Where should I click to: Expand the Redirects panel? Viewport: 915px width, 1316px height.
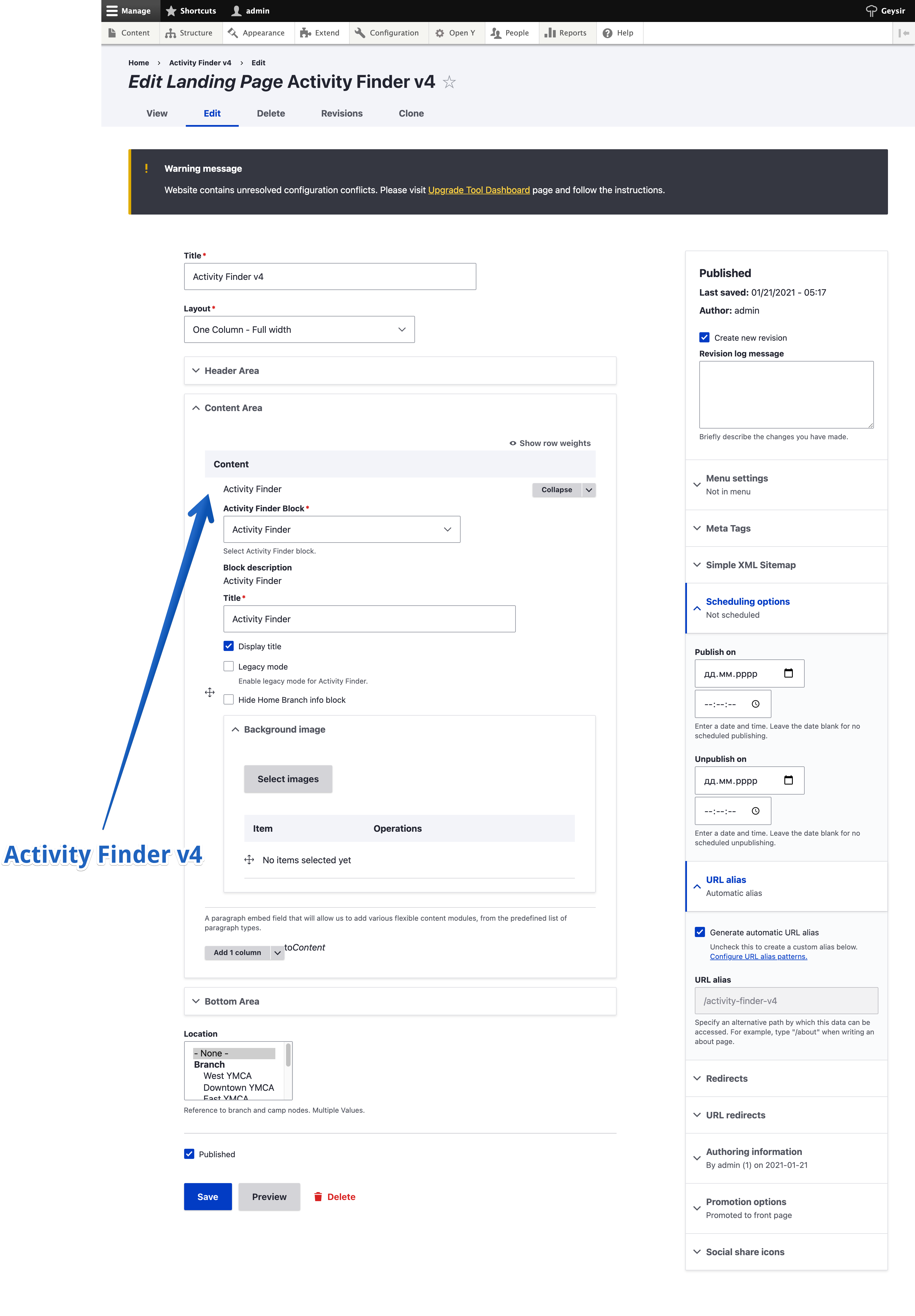[787, 1079]
